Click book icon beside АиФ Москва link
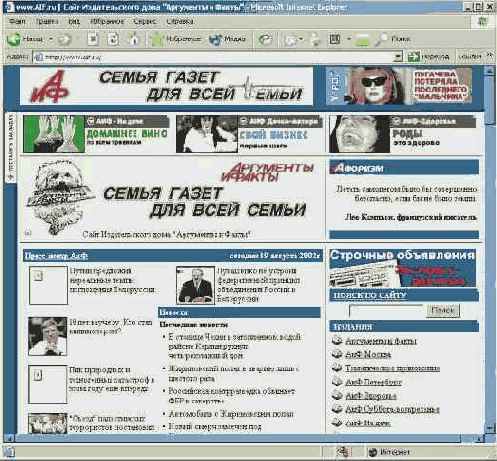This screenshot has height=461, width=497. (x=337, y=354)
